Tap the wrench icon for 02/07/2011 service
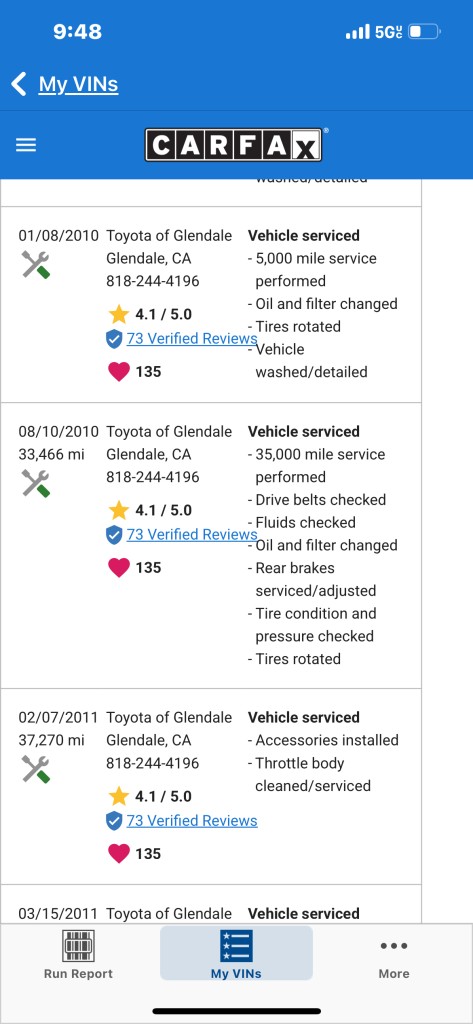The image size is (473, 1024). click(36, 769)
